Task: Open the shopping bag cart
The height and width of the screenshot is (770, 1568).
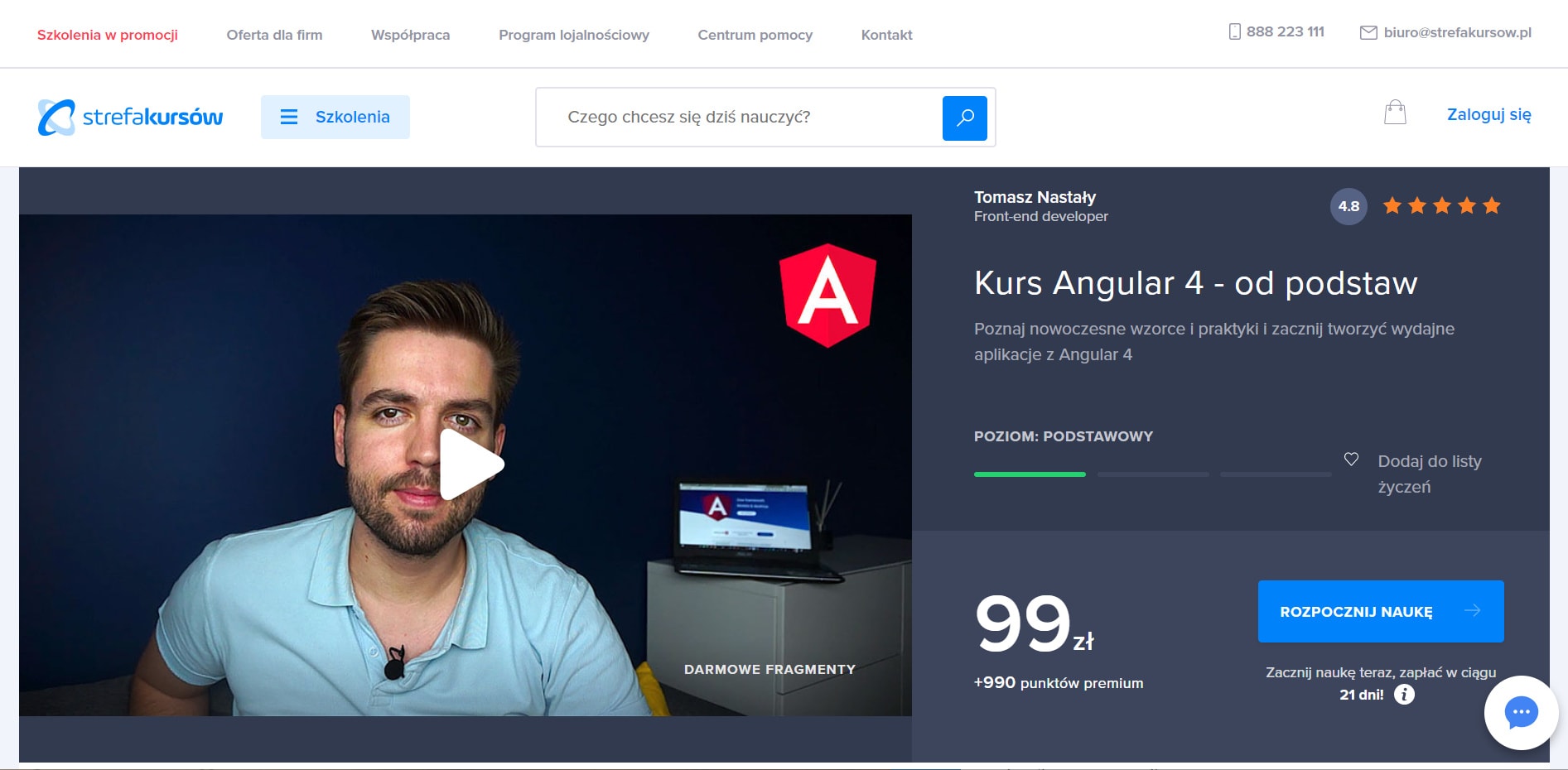Action: pyautogui.click(x=1395, y=113)
